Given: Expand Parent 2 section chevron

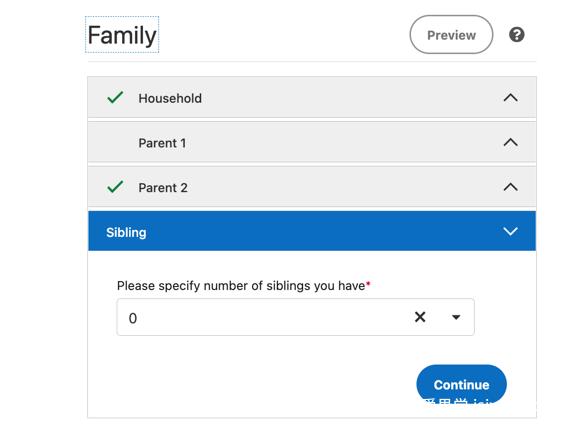Looking at the screenshot, I should click(x=510, y=187).
